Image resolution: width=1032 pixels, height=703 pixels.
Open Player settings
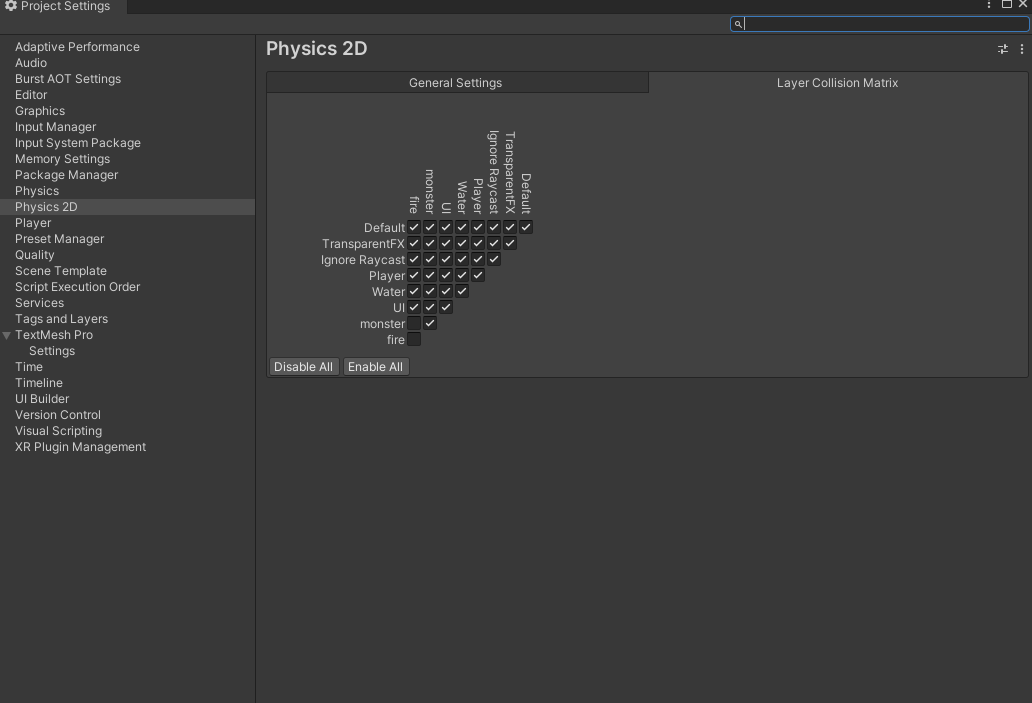tap(33, 222)
